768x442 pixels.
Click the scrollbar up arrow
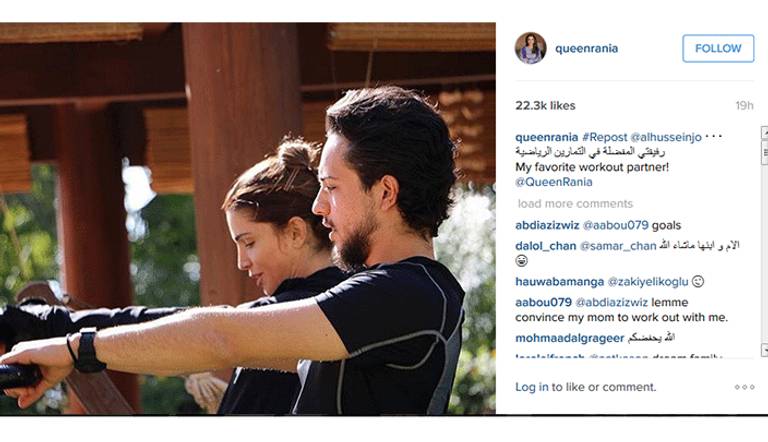[764, 132]
